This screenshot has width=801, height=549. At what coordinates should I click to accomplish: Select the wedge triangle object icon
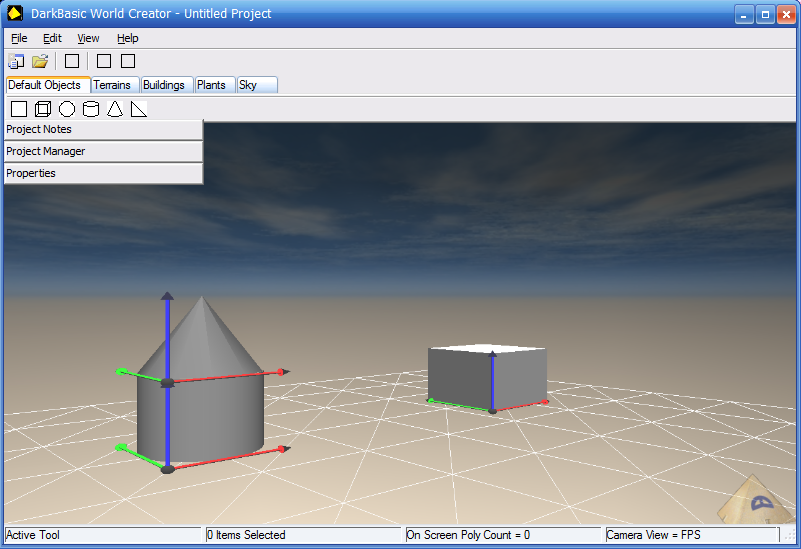[139, 109]
